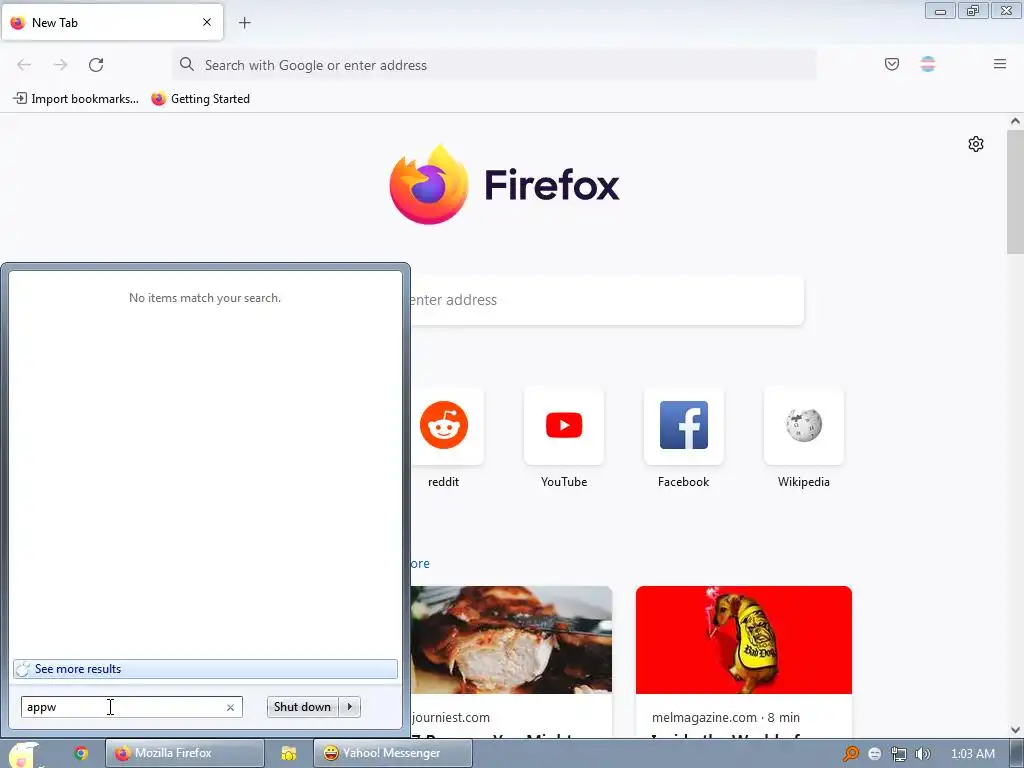The image size is (1024, 768).
Task: Close the New Tab tab
Action: click(207, 22)
